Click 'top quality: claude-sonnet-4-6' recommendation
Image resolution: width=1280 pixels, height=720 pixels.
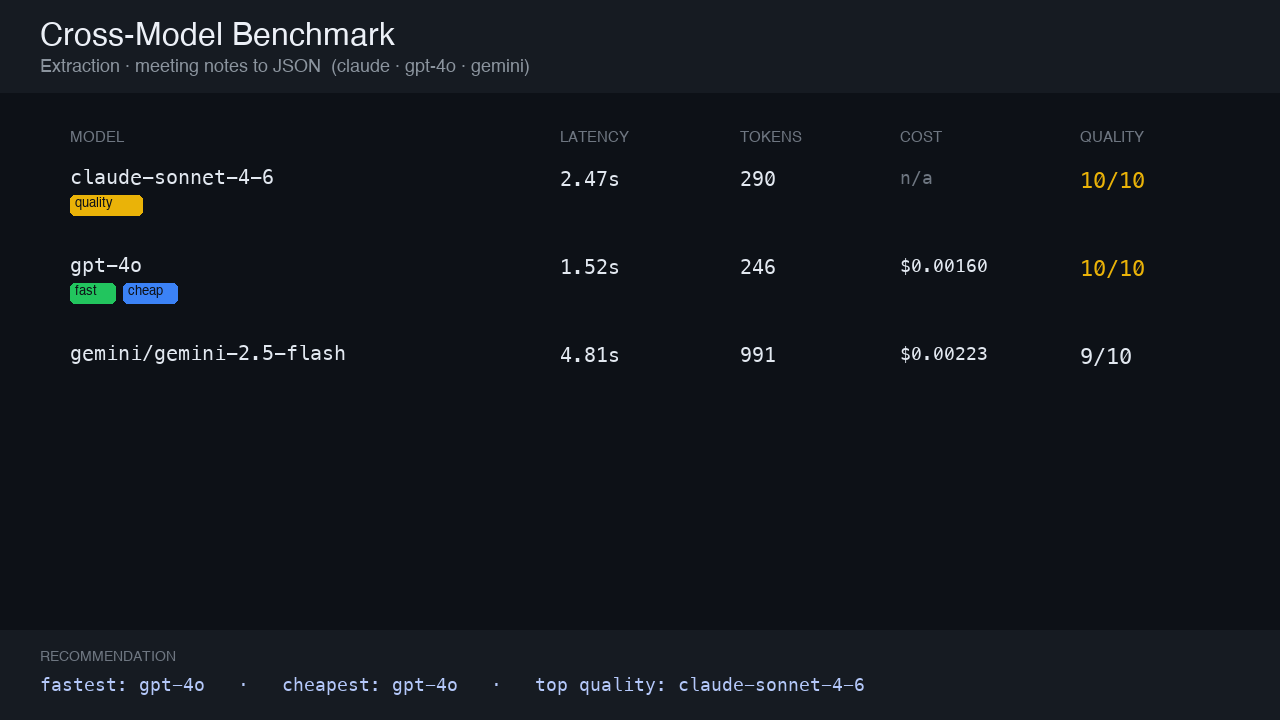point(700,685)
